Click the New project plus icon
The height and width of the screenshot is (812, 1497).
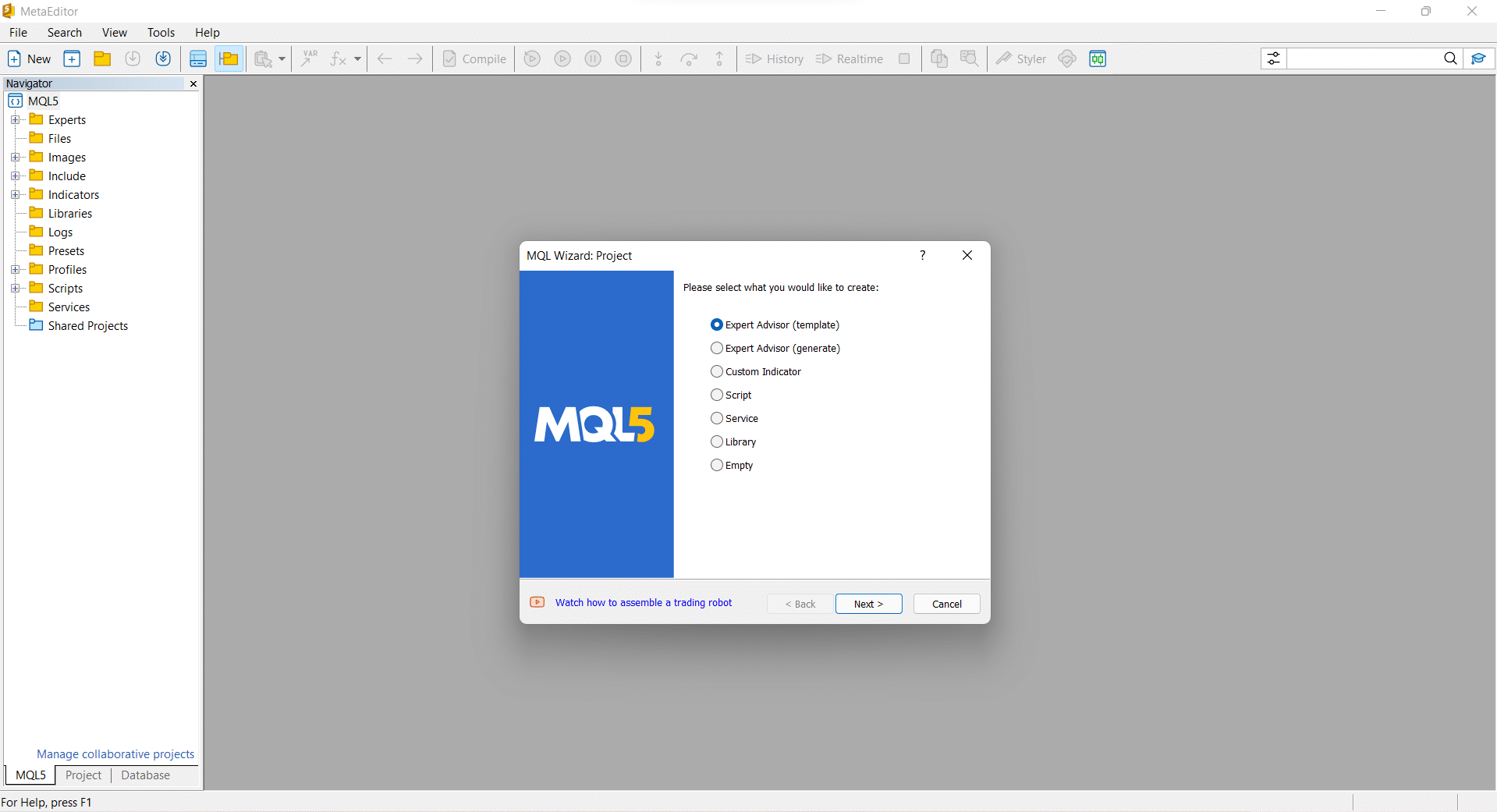tap(72, 59)
